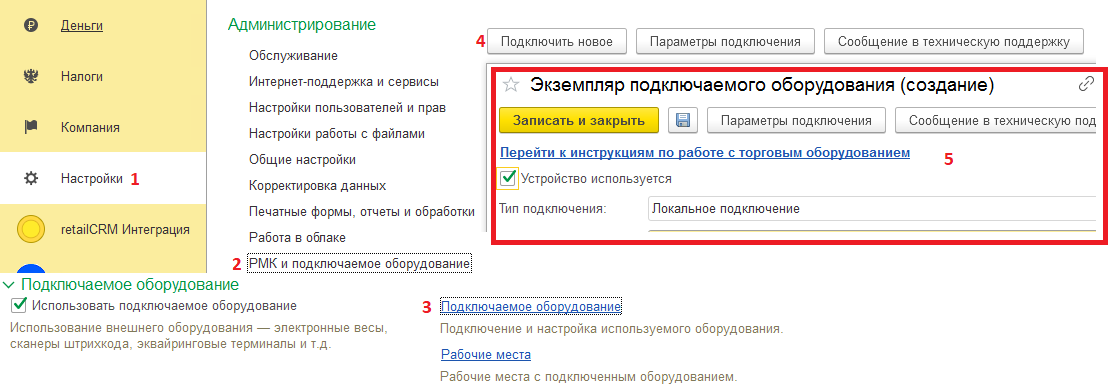Open the Обслуживание item
Screen dimensions: 1114x387
[293, 55]
